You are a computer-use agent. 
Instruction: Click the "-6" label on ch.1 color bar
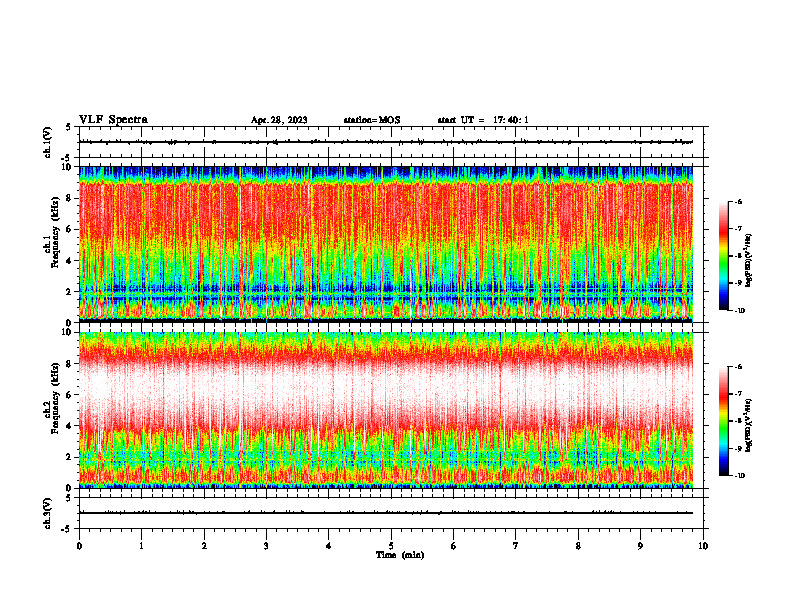738,202
